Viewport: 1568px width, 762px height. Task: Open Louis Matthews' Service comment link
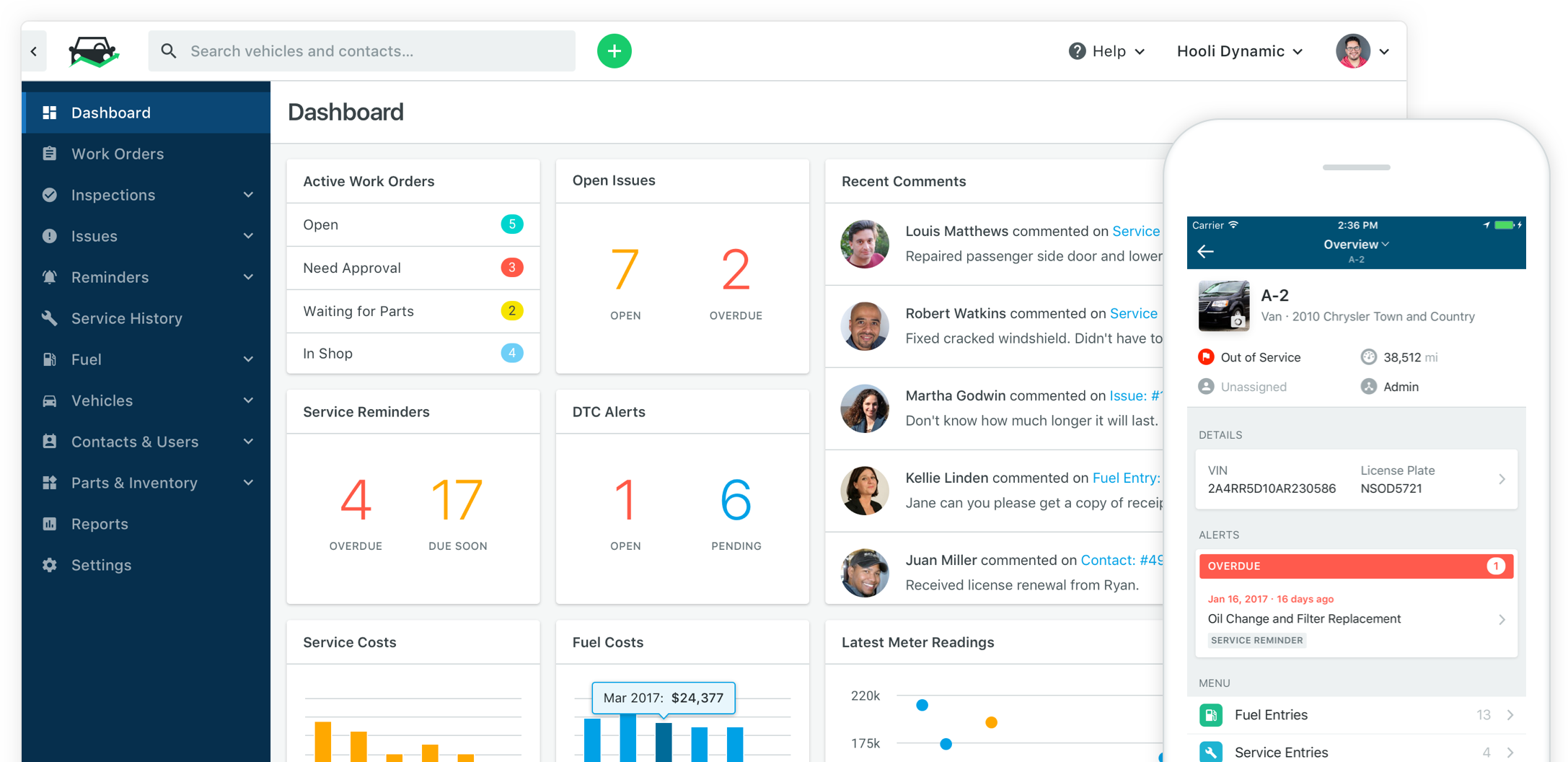point(1136,231)
